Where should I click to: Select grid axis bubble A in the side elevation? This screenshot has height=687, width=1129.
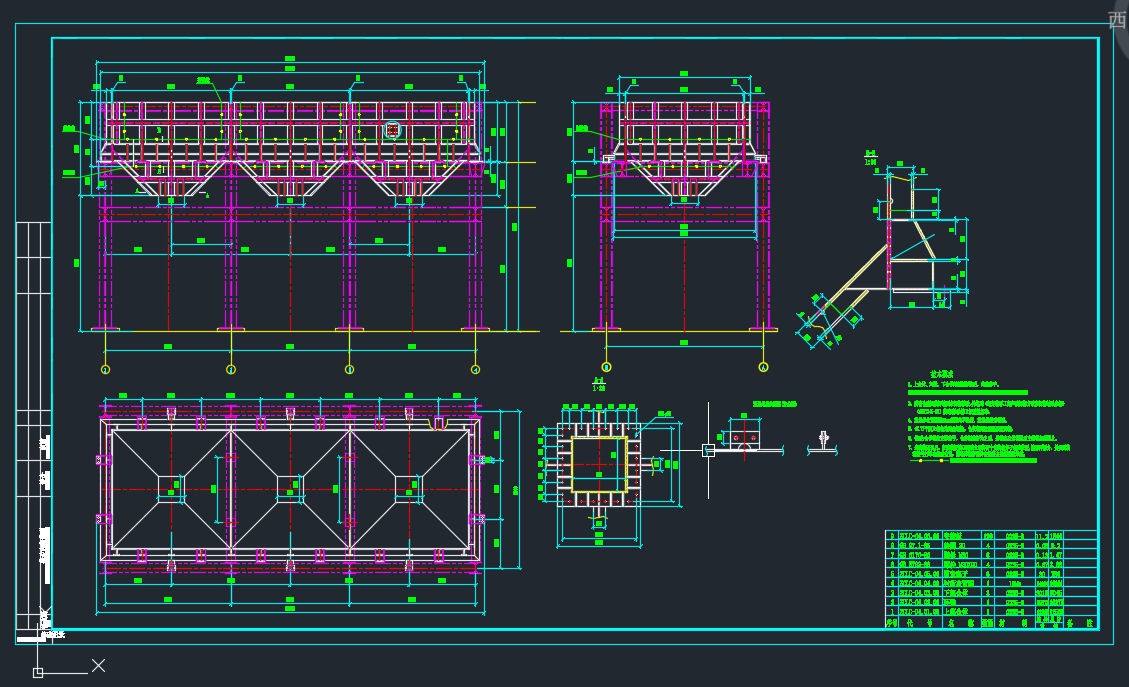(x=763, y=367)
